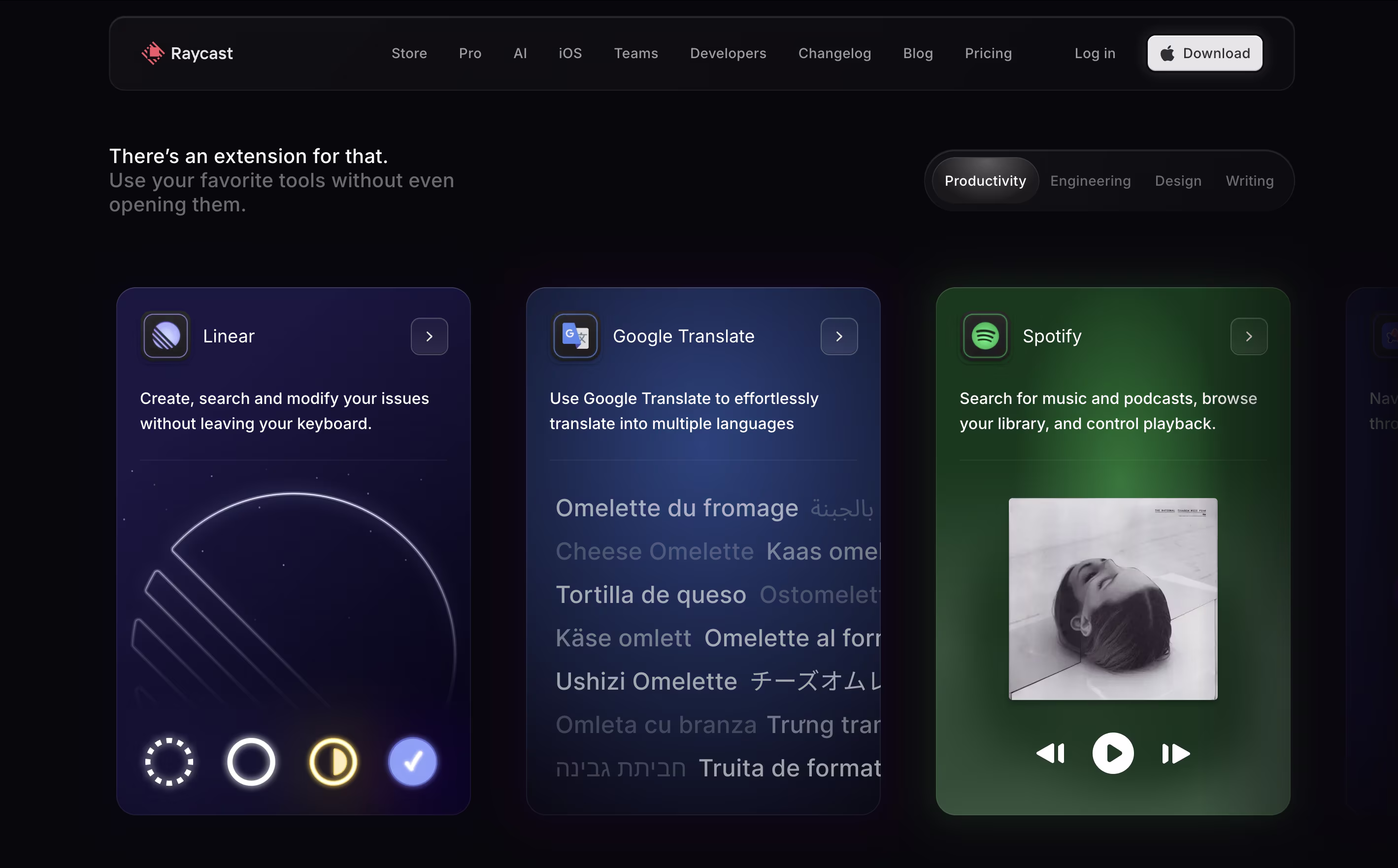Viewport: 1398px width, 868px height.
Task: Click the Linear todo empty-circle status icon
Action: 251,762
